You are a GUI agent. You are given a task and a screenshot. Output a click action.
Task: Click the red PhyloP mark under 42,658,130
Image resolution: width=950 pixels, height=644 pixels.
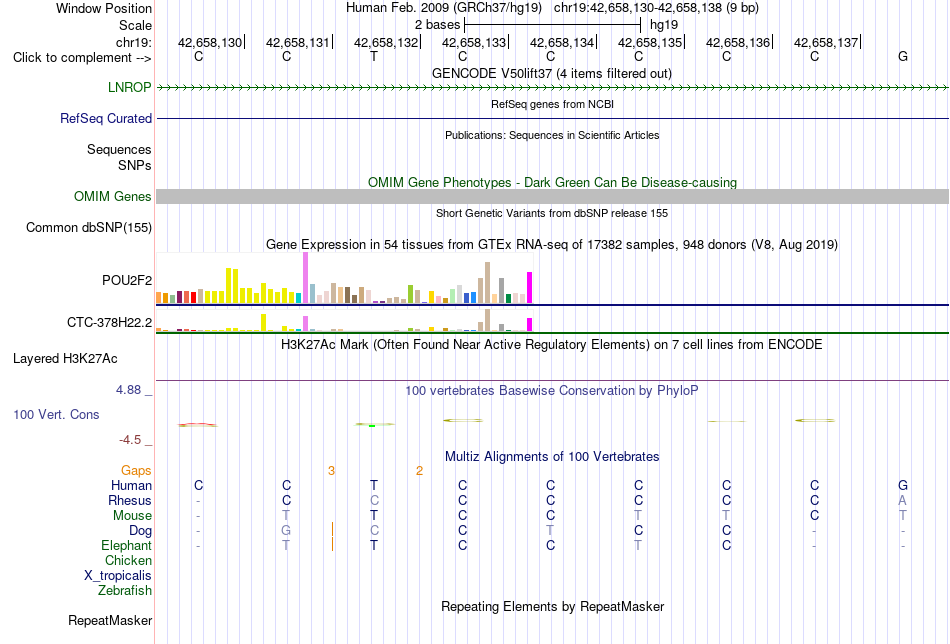click(198, 424)
